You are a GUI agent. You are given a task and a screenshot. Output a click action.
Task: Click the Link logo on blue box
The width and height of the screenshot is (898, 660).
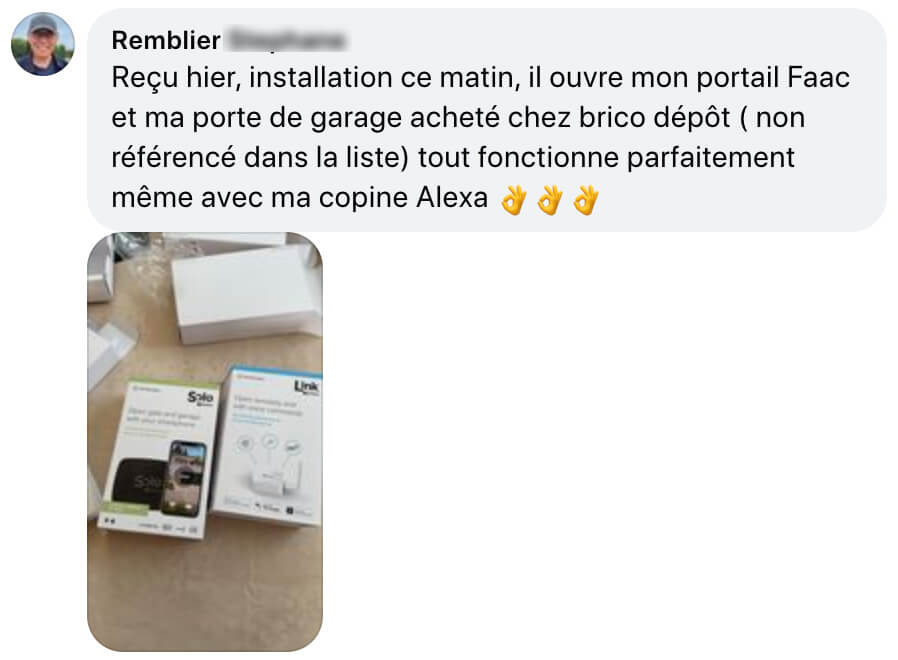click(x=306, y=388)
